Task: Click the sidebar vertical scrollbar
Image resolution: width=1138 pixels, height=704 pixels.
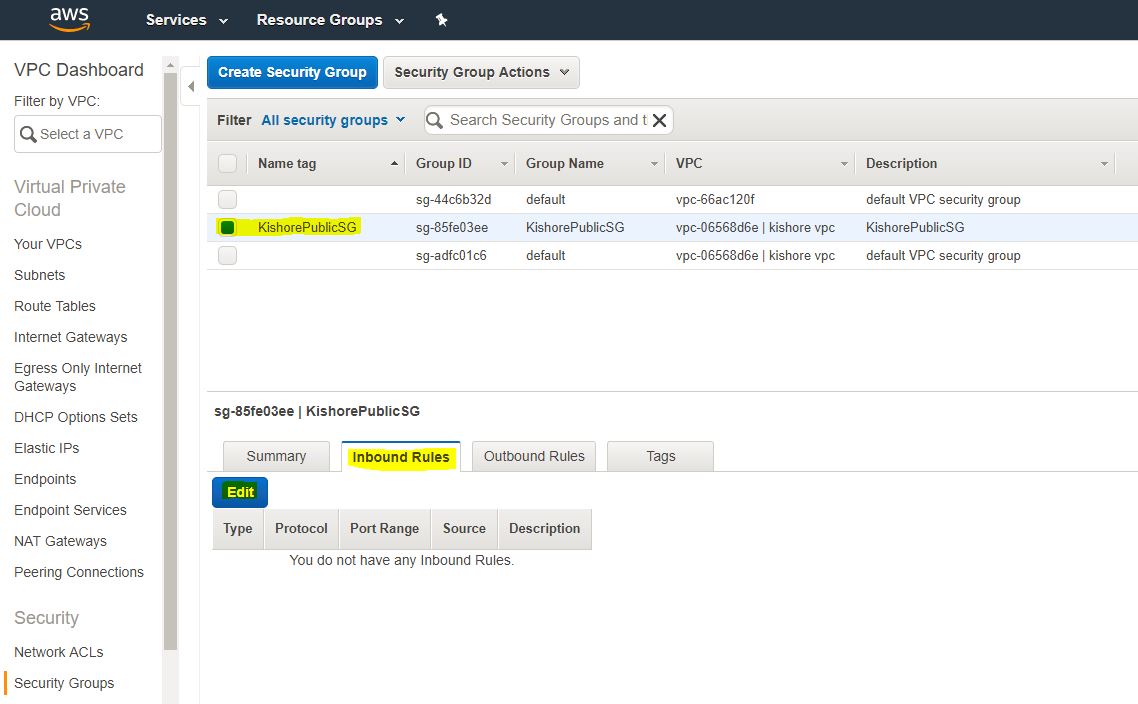Action: [x=170, y=360]
